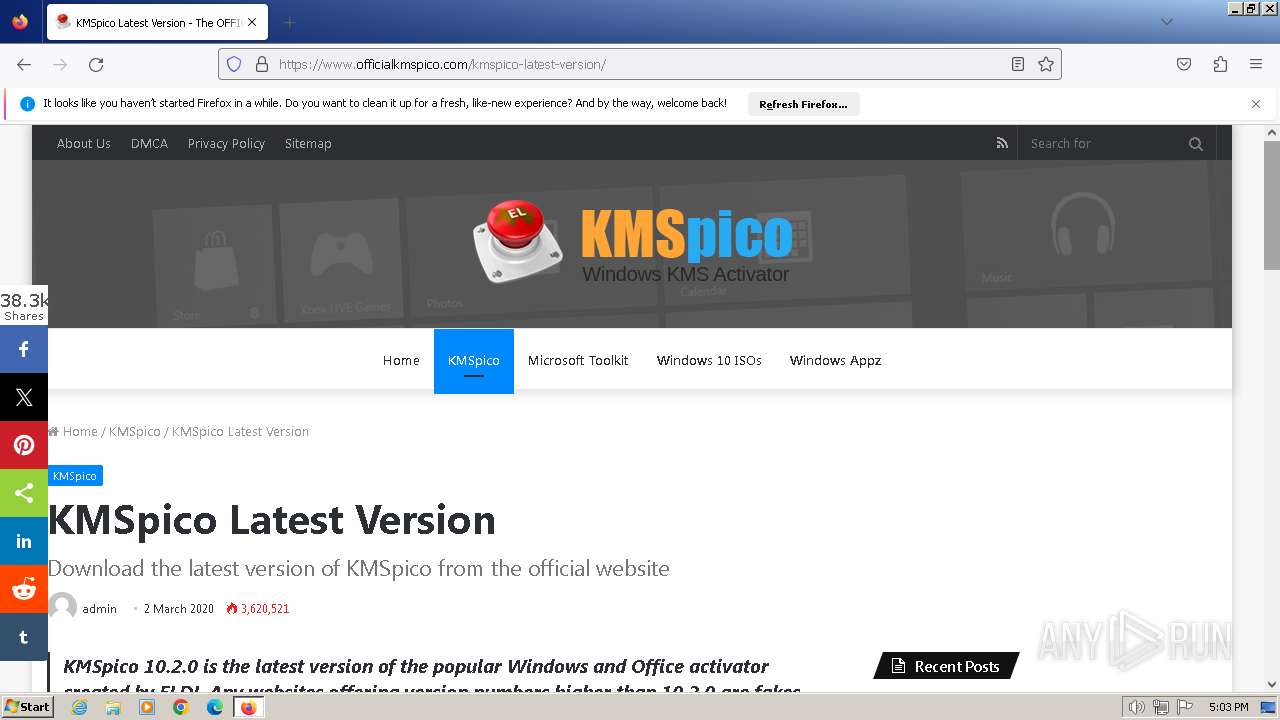Viewport: 1280px width, 720px height.
Task: Open Windows 10 ISOs menu item
Action: (709, 360)
